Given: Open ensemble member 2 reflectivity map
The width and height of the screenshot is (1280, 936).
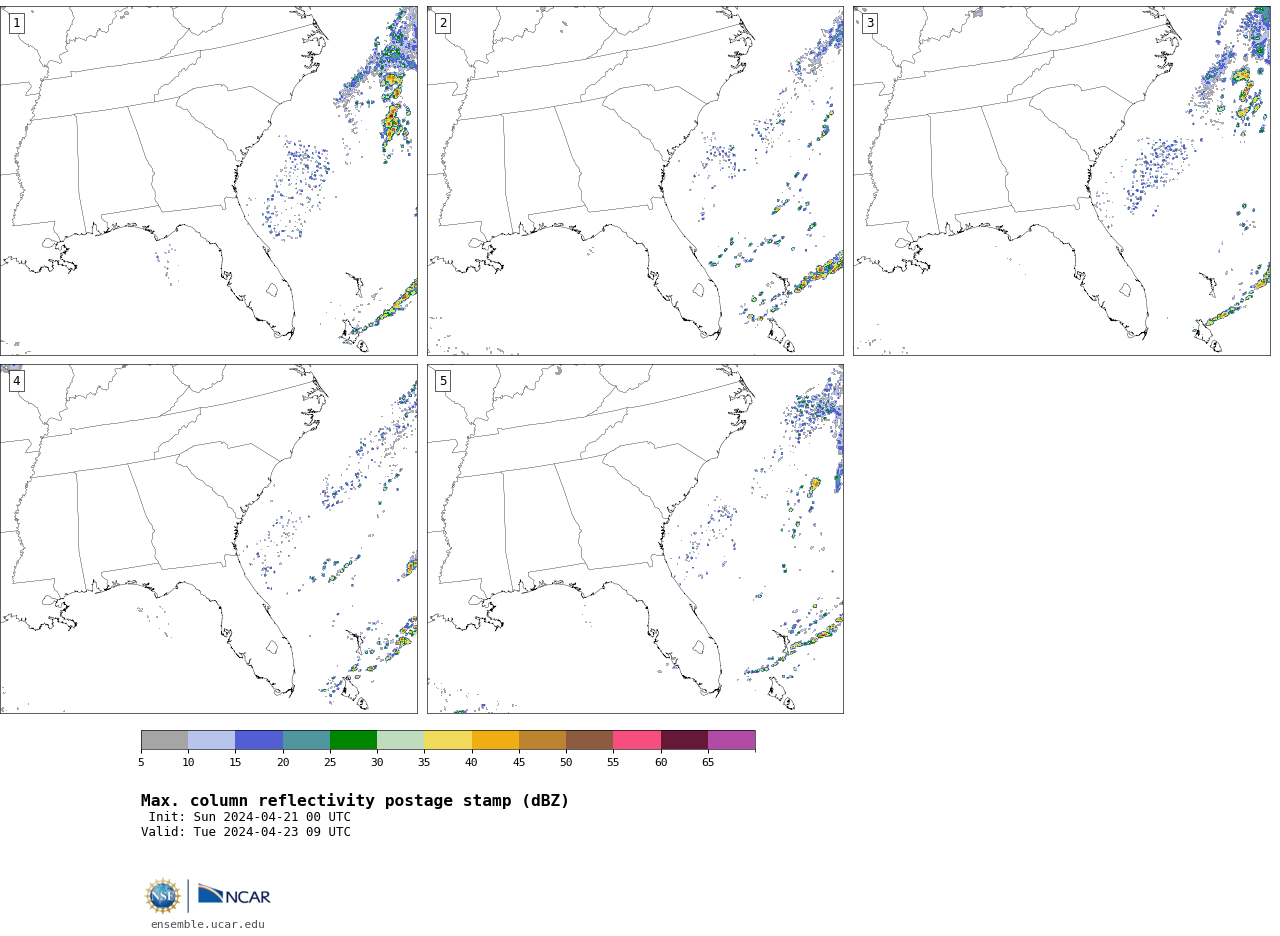Looking at the screenshot, I should [x=635, y=181].
